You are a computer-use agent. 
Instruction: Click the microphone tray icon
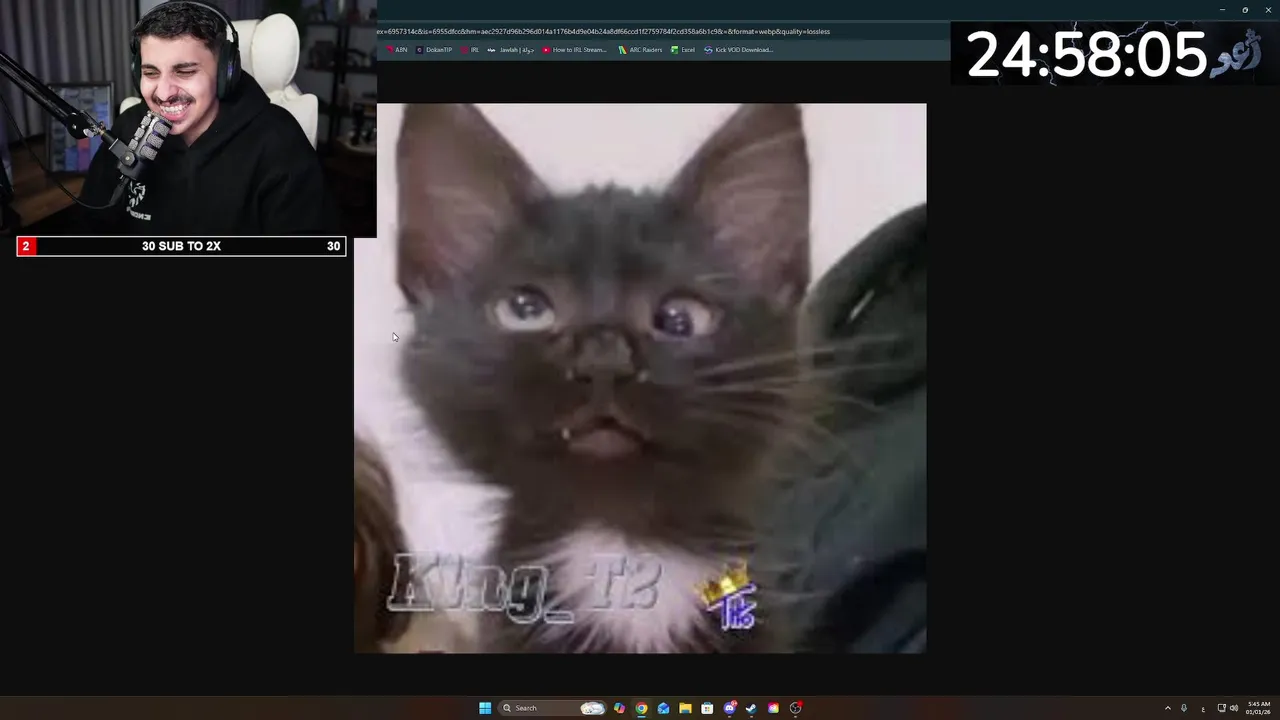tap(1184, 708)
